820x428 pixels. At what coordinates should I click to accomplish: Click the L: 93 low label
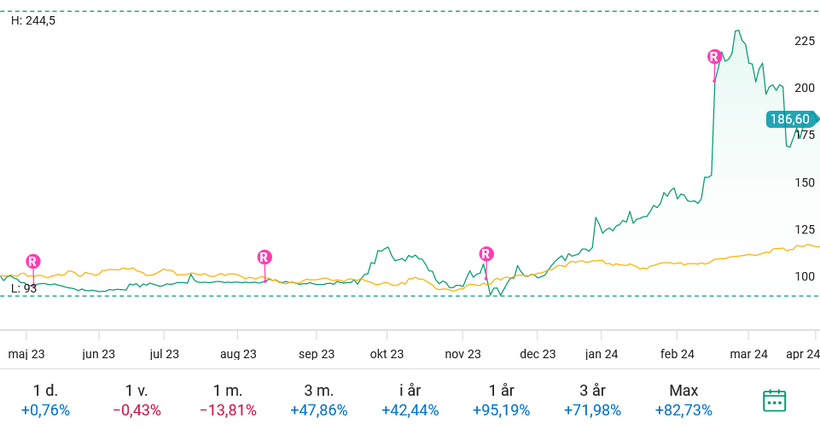[x=24, y=288]
